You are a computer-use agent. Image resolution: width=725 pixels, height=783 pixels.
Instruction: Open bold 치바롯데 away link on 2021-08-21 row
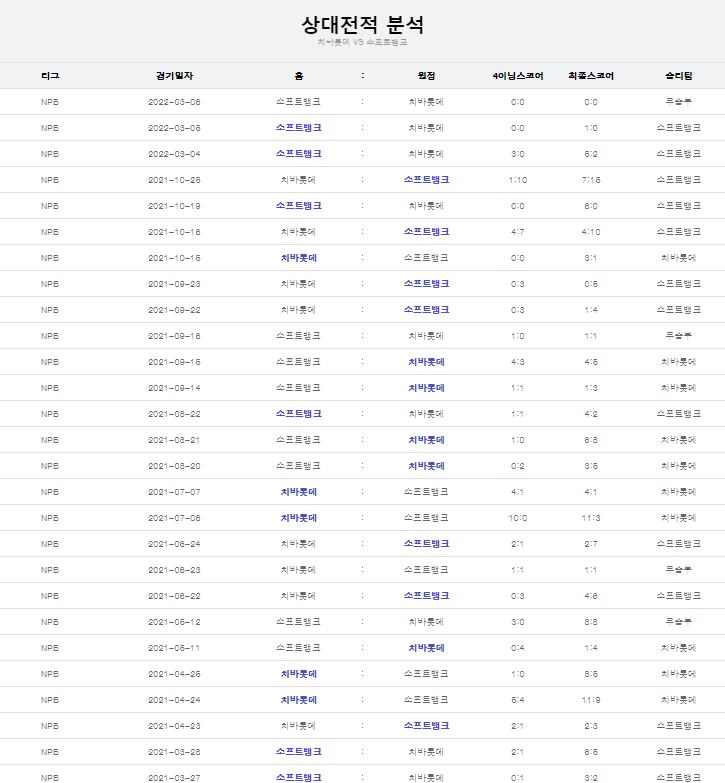[x=426, y=440]
